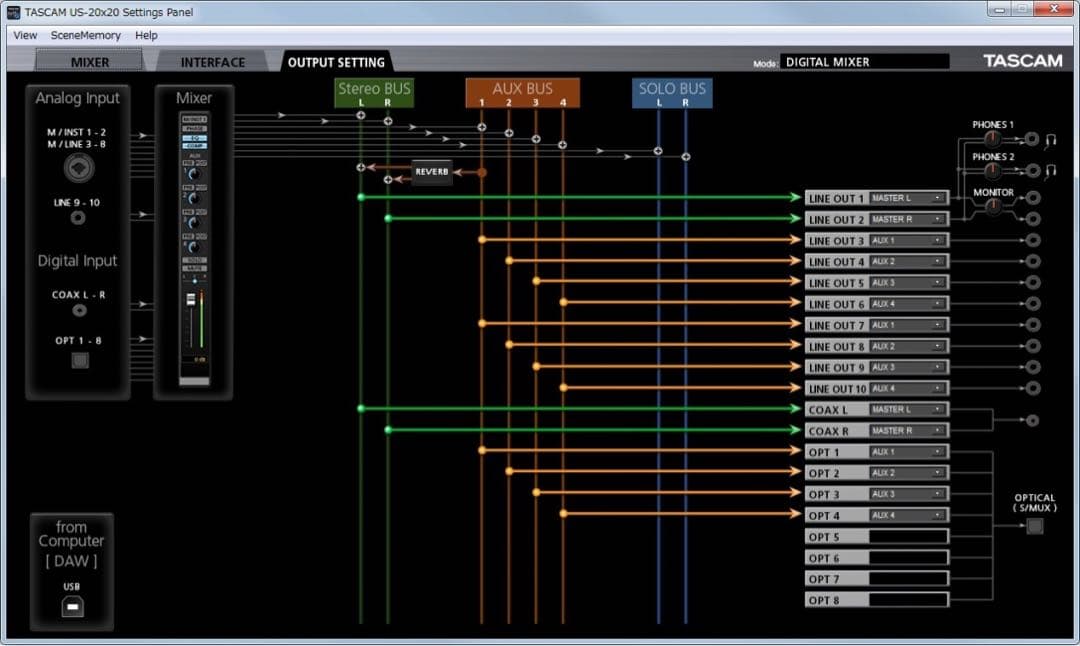
Task: Click the LINE 9-10 input jack icon
Action: (x=78, y=217)
